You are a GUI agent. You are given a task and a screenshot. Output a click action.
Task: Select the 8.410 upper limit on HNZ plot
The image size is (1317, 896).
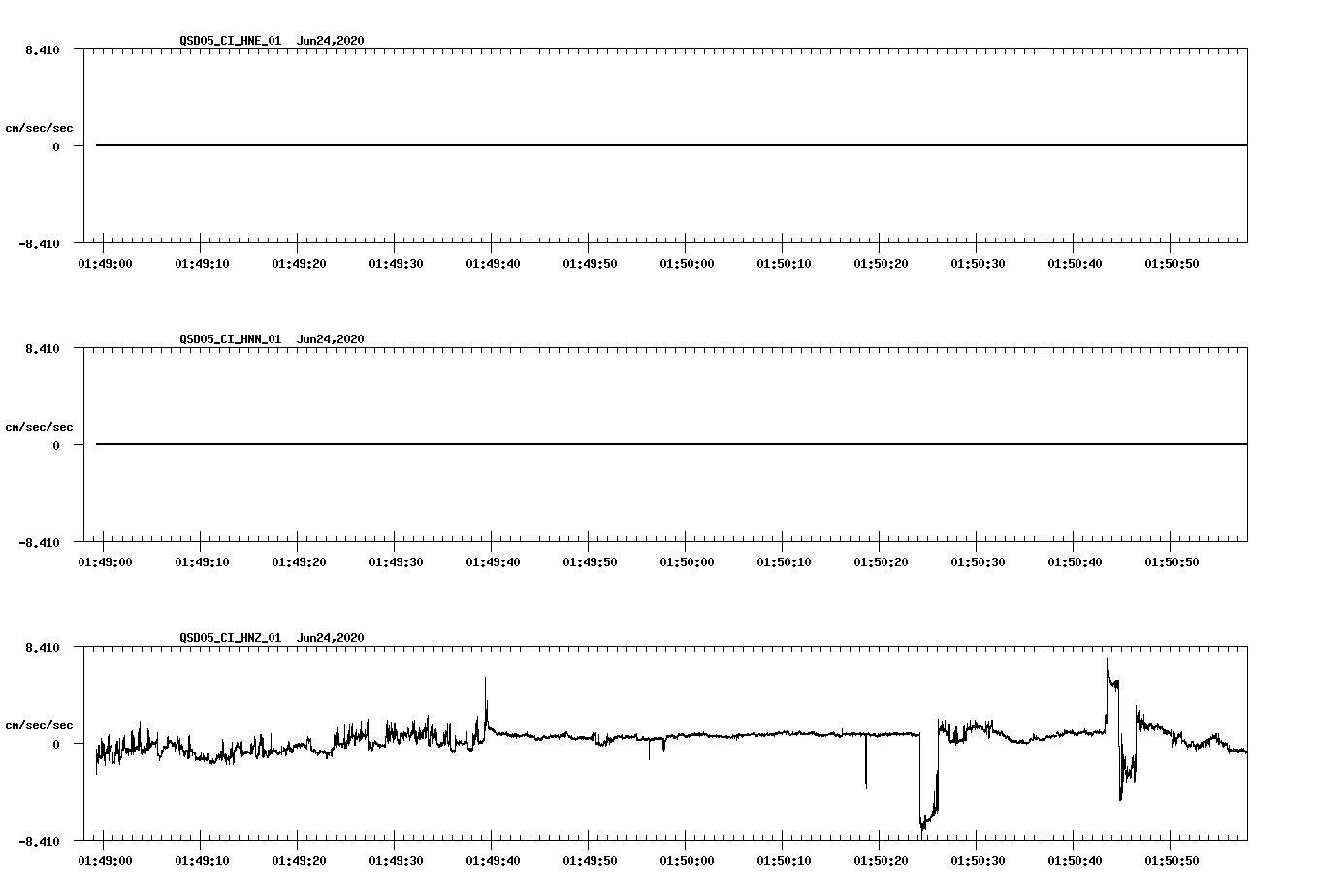click(x=43, y=648)
